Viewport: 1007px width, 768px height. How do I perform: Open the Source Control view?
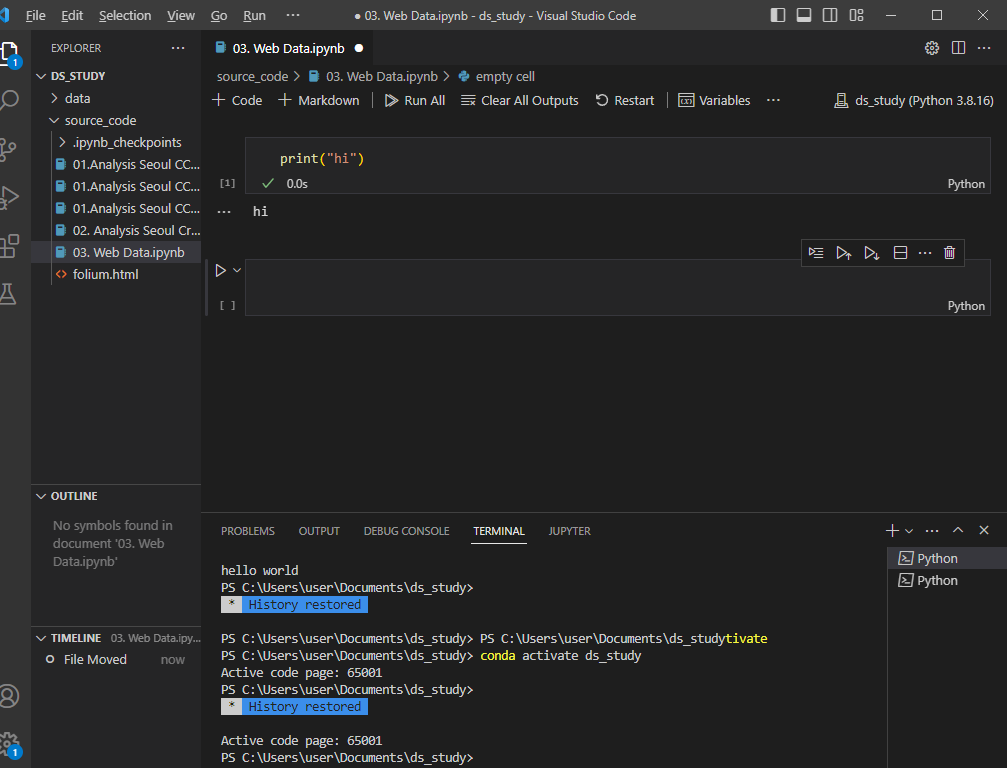pos(8,149)
